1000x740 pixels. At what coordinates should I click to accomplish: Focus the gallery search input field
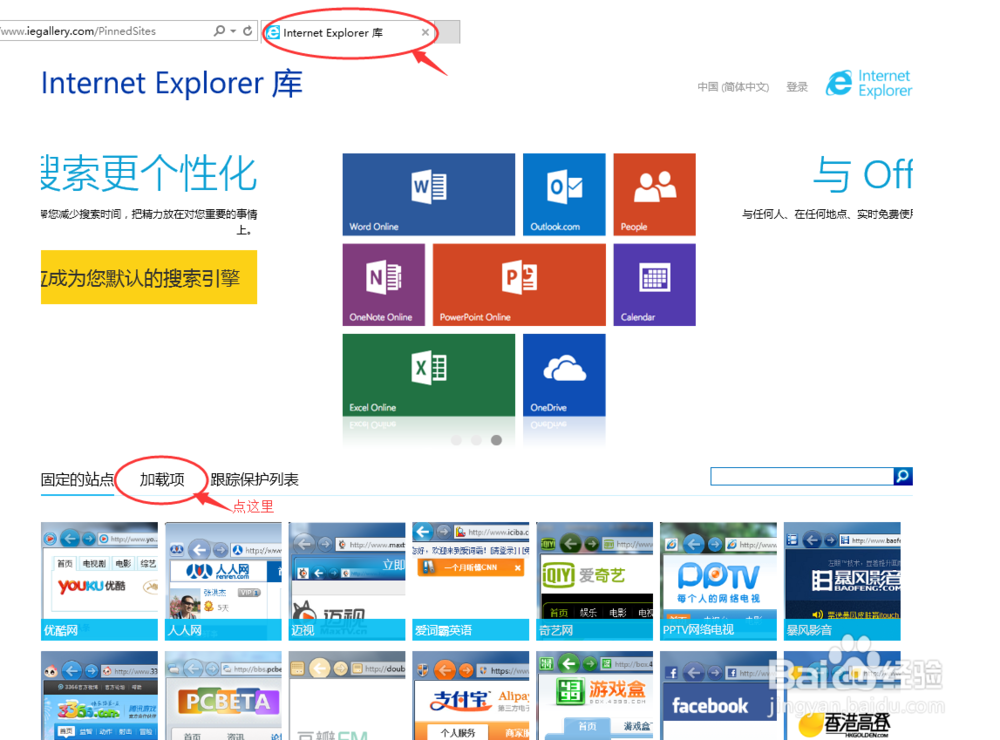point(802,476)
